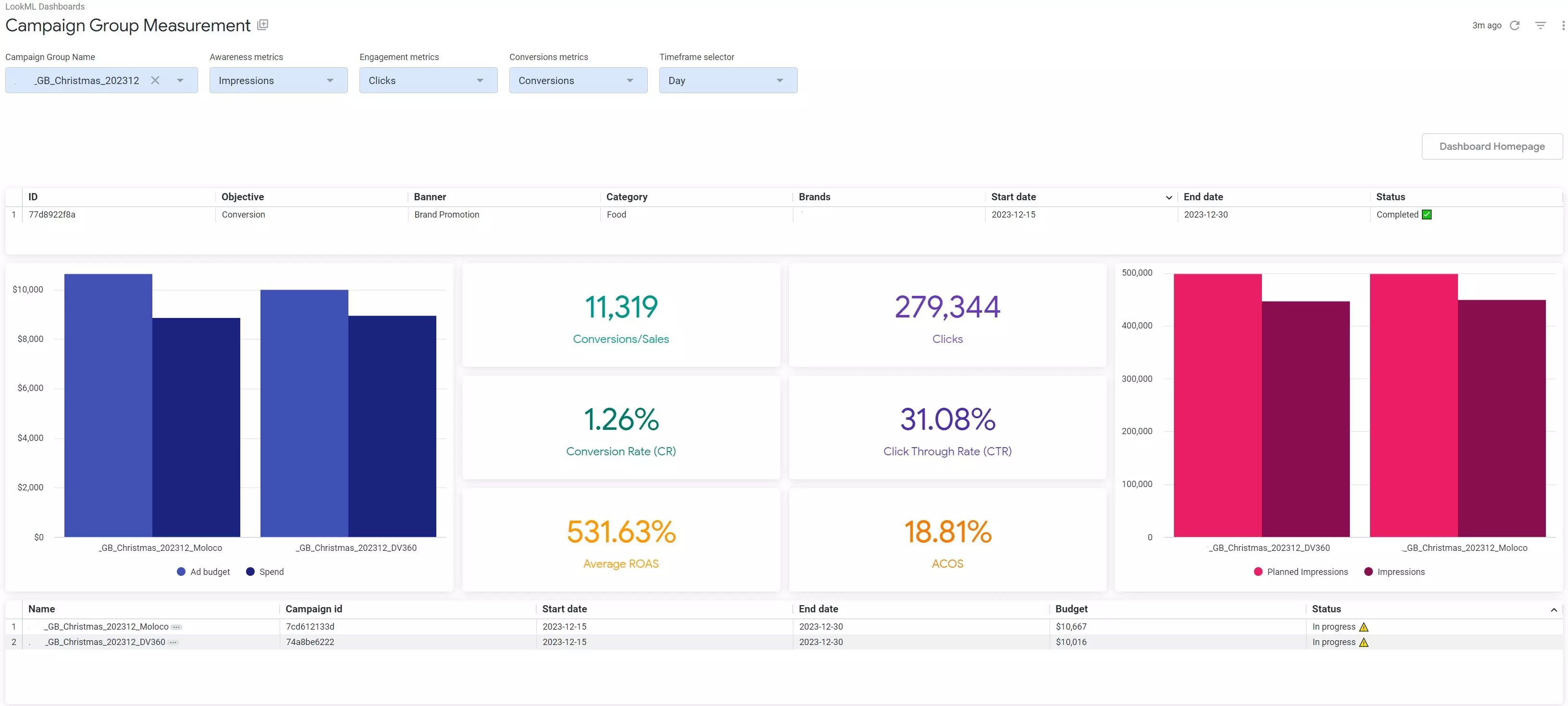Open the Engagement metrics Clicks dropdown
This screenshot has width=1568, height=706.
pos(428,80)
